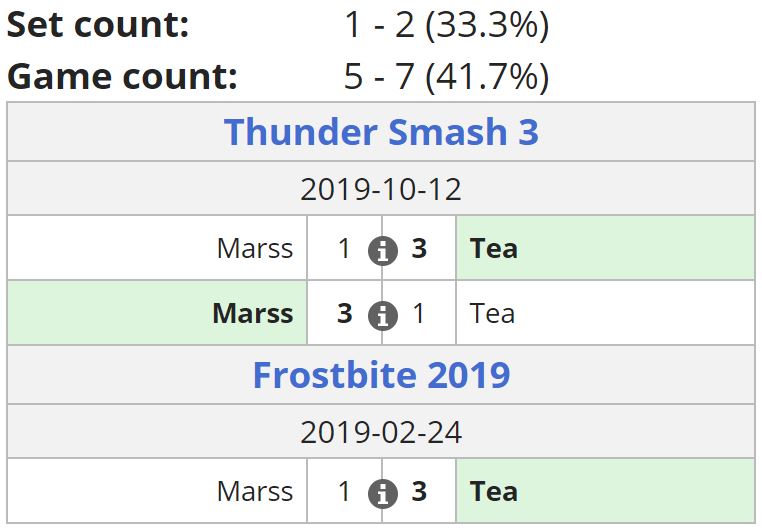The height and width of the screenshot is (531, 762).
Task: Open info icon for Marss's Thunder Smash 3 loss
Action: point(382,251)
